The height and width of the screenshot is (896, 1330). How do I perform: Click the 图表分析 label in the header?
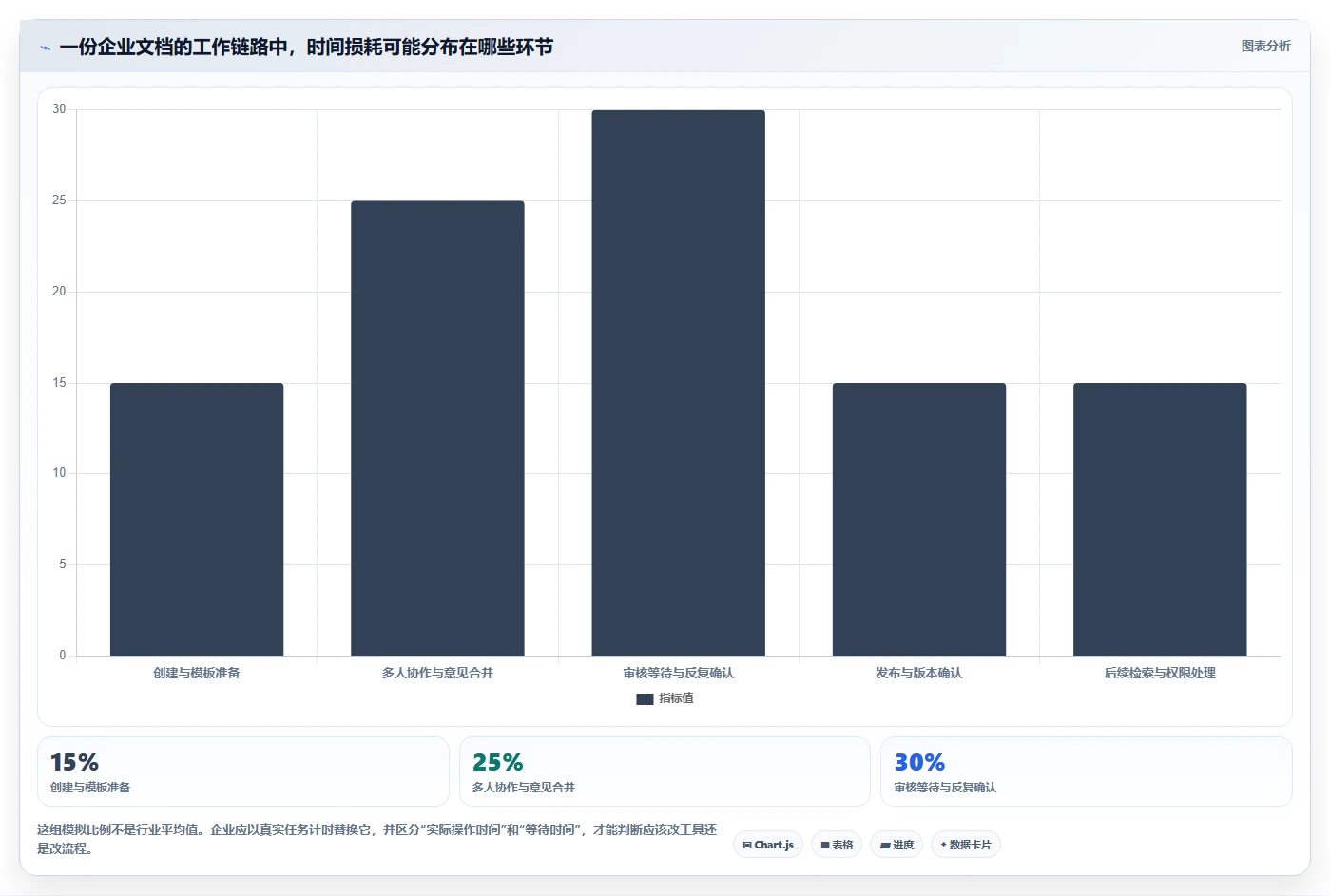click(x=1265, y=46)
